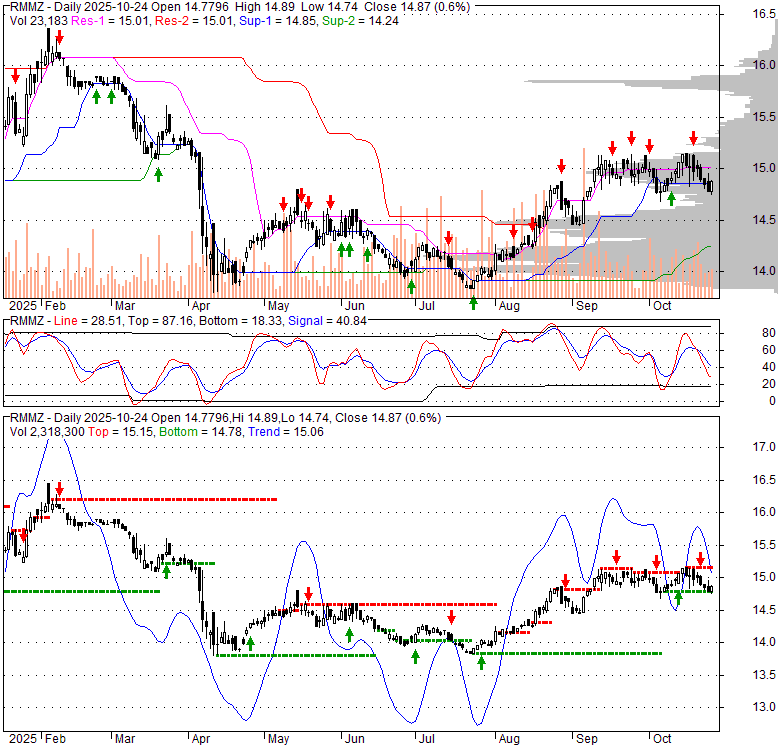The height and width of the screenshot is (745, 780).
Task: Select the Sup-2 = 14.24 legend entry
Action: (x=360, y=21)
